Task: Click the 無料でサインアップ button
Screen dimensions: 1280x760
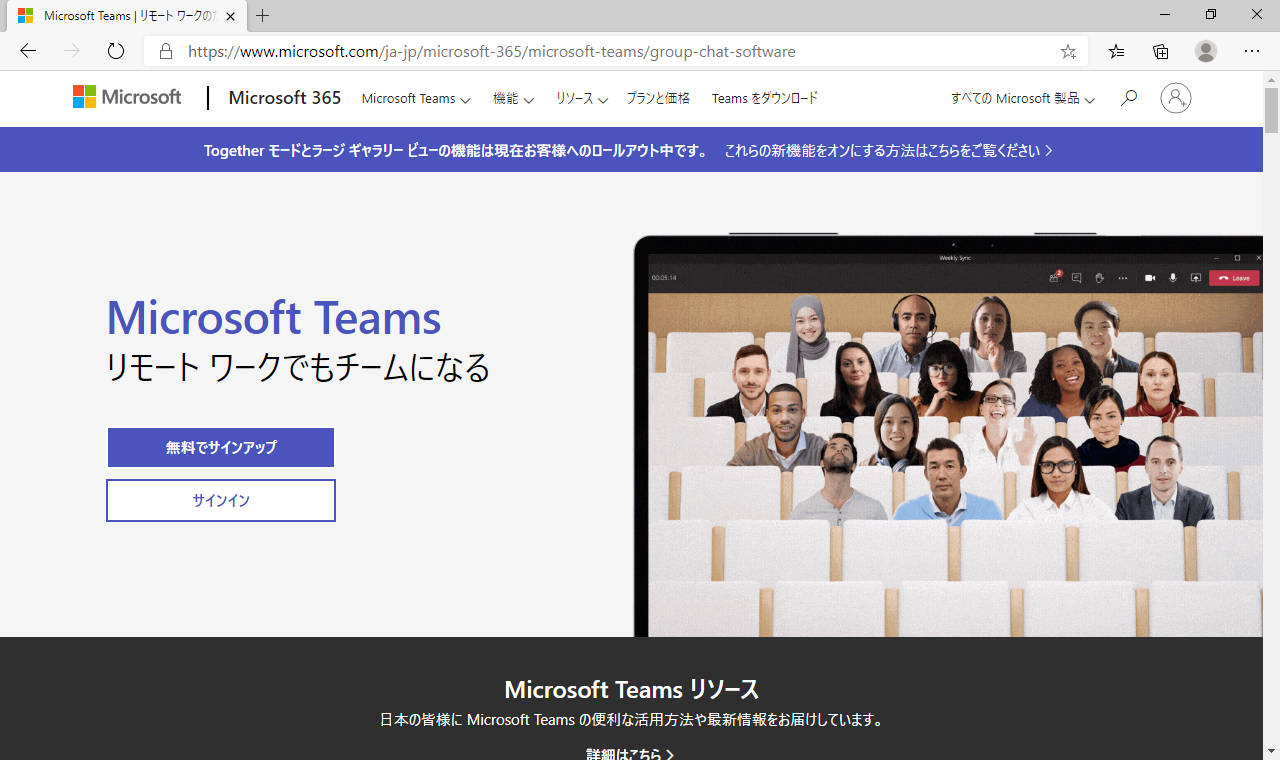Action: pyautogui.click(x=221, y=448)
